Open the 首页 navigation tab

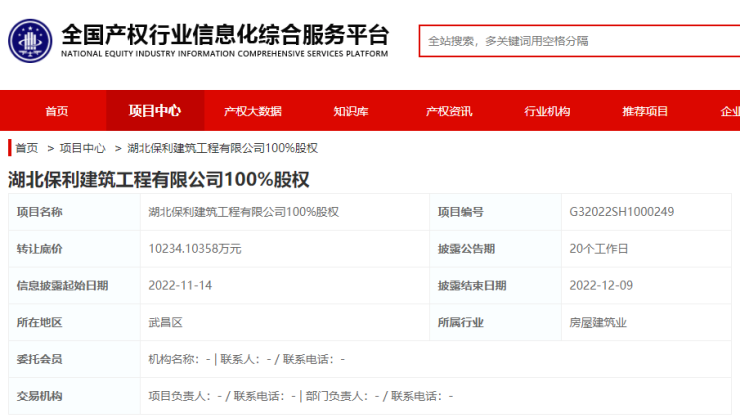click(x=57, y=111)
